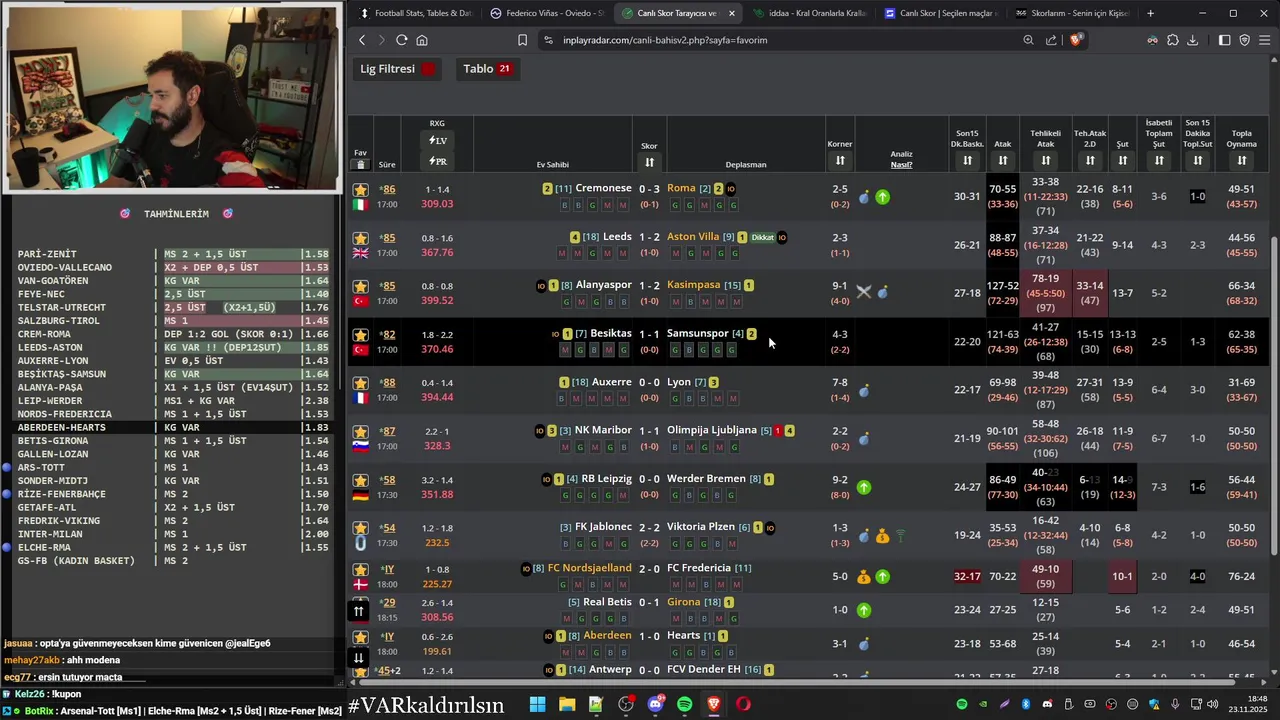Switch to Football Stats, Tables tab
Image resolution: width=1280 pixels, height=720 pixels.
[415, 13]
